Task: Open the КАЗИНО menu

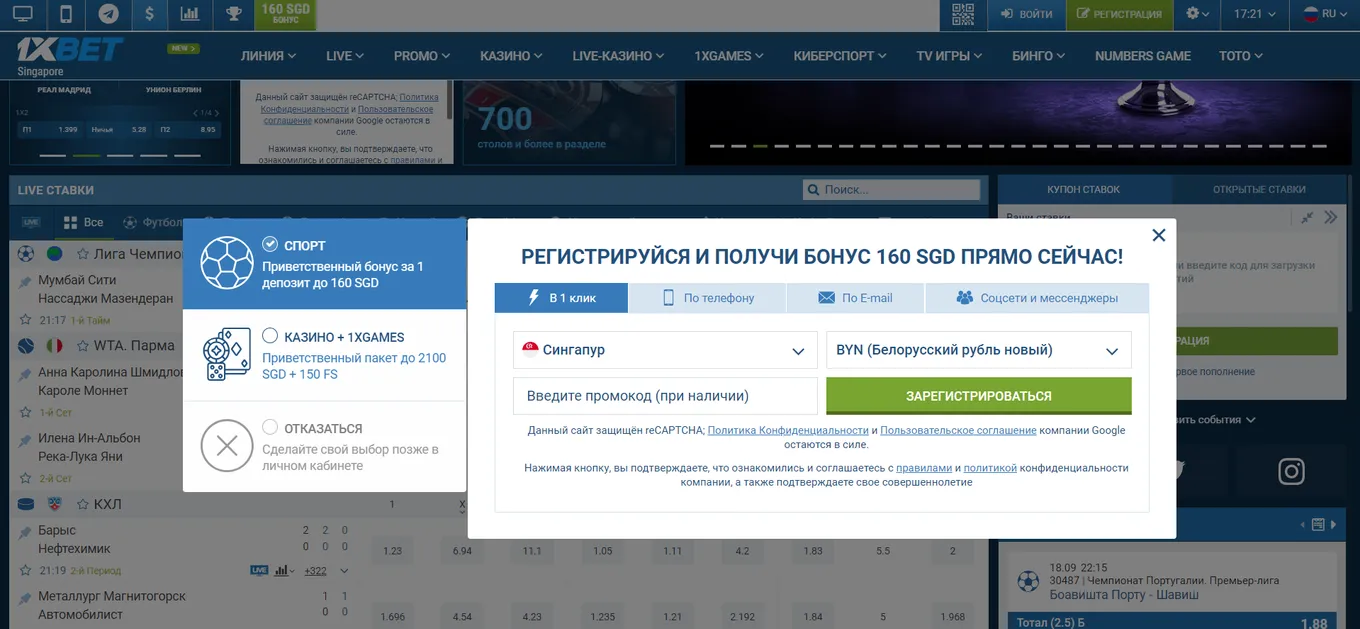Action: coord(511,56)
